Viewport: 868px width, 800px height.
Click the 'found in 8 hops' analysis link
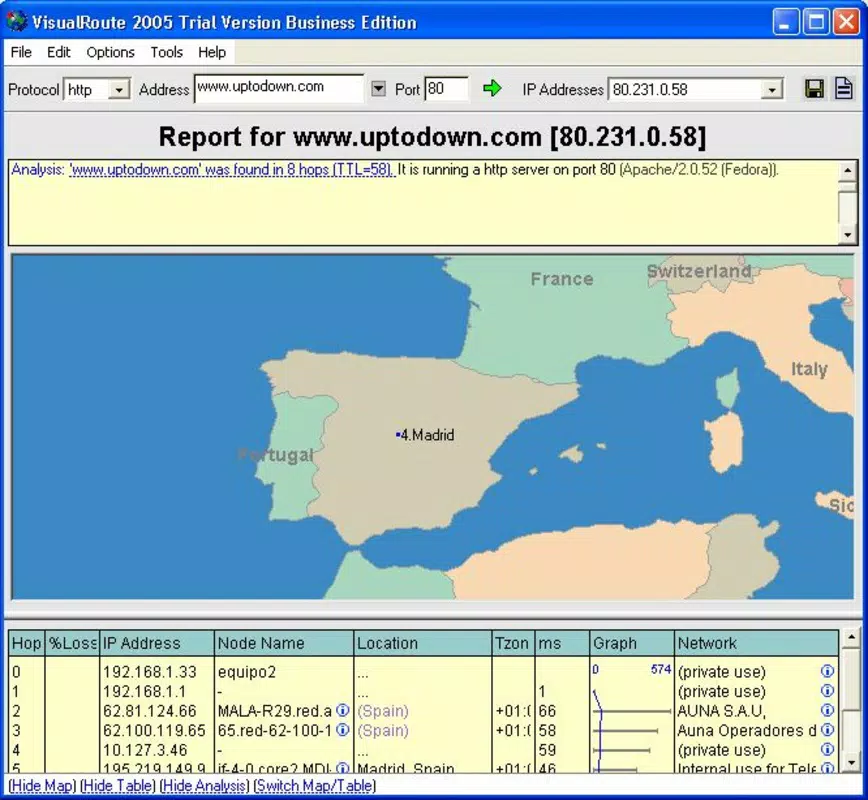(232, 169)
